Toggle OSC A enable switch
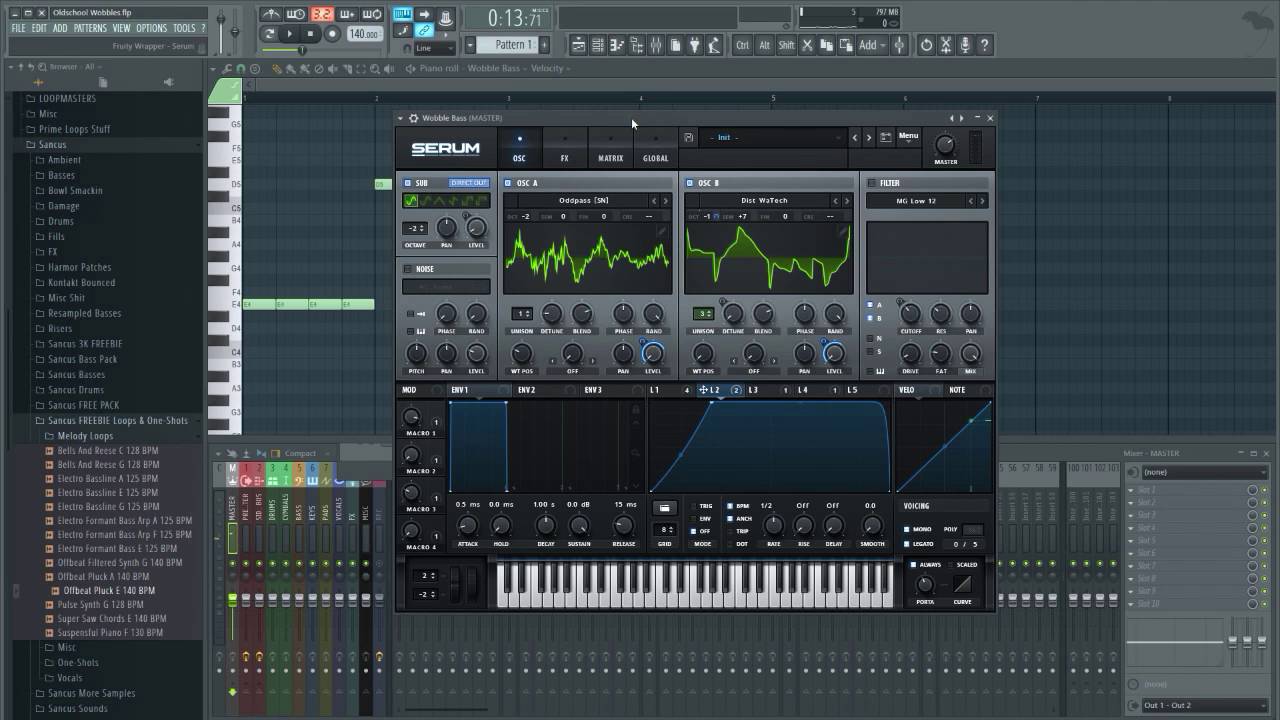The width and height of the screenshot is (1280, 720). click(508, 183)
